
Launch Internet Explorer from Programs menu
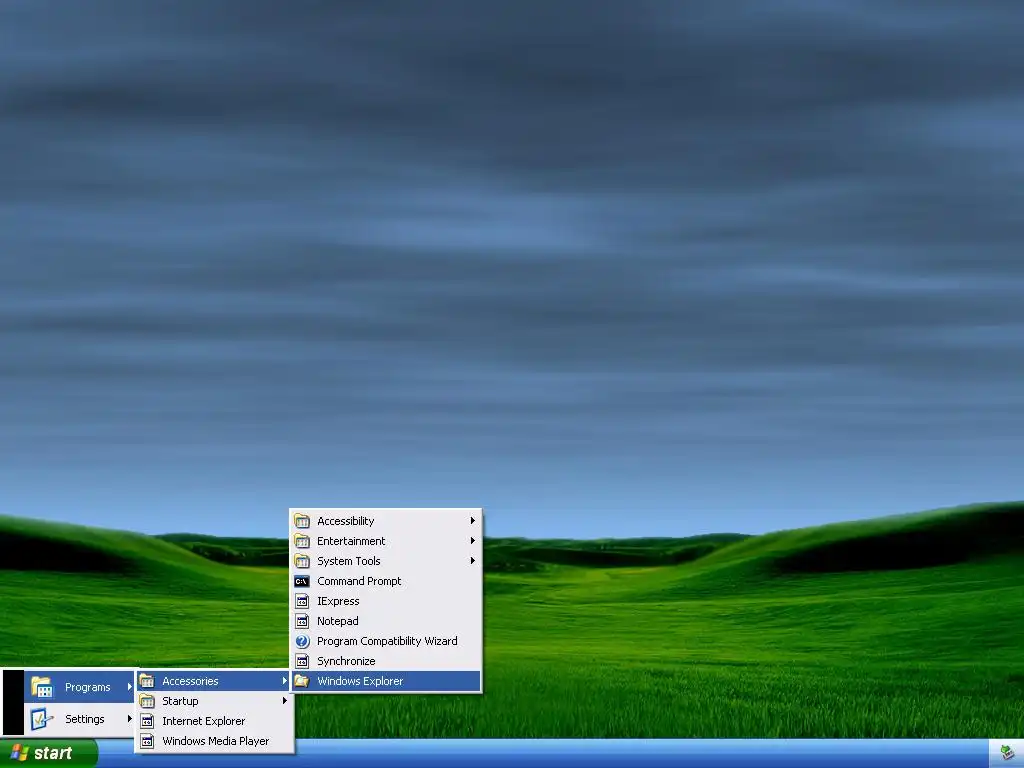coord(214,721)
